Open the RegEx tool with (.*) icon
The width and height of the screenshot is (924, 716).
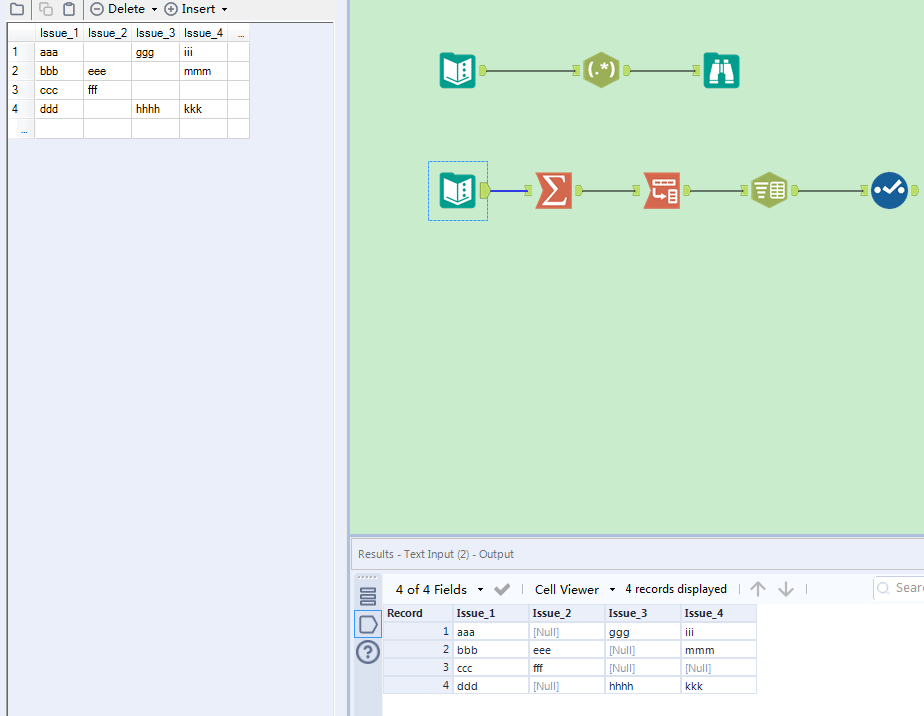click(x=601, y=70)
